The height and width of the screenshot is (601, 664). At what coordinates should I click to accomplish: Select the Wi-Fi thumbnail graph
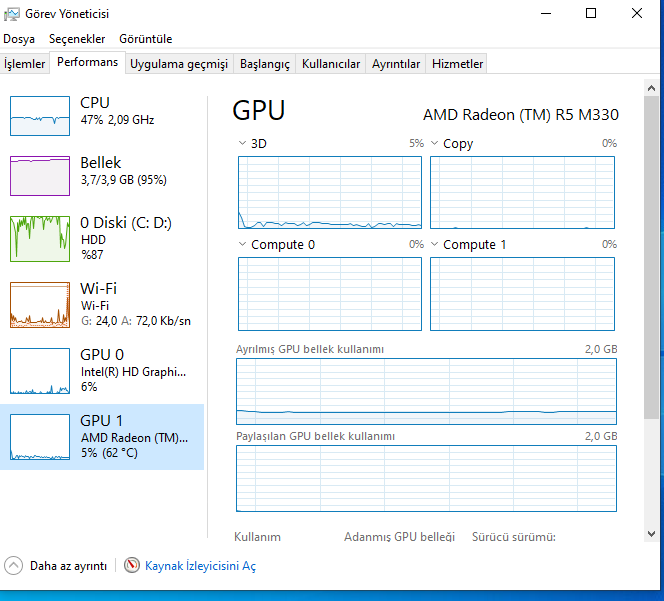click(40, 305)
